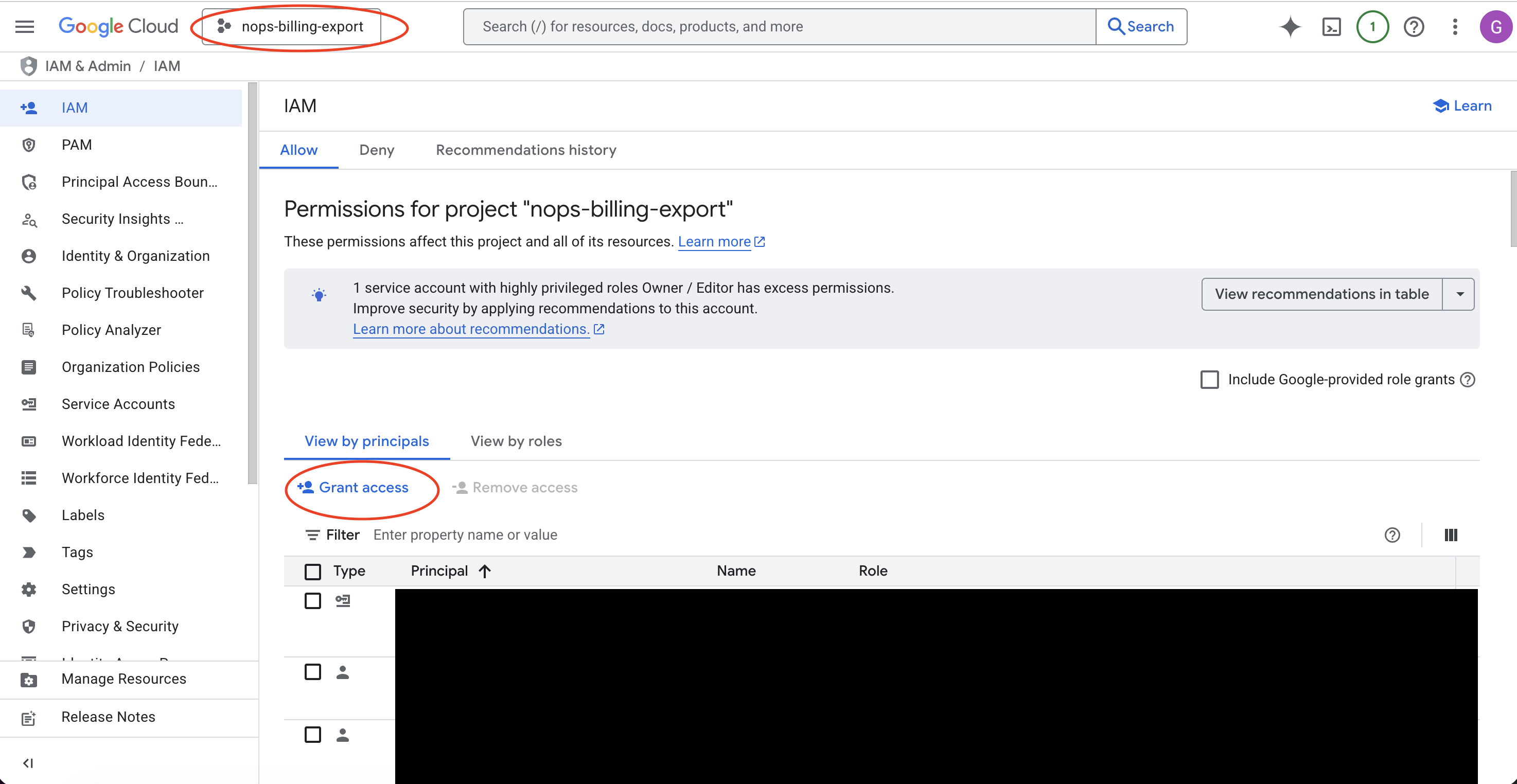The width and height of the screenshot is (1517, 784).
Task: Open column display options in the table
Action: (1451, 535)
